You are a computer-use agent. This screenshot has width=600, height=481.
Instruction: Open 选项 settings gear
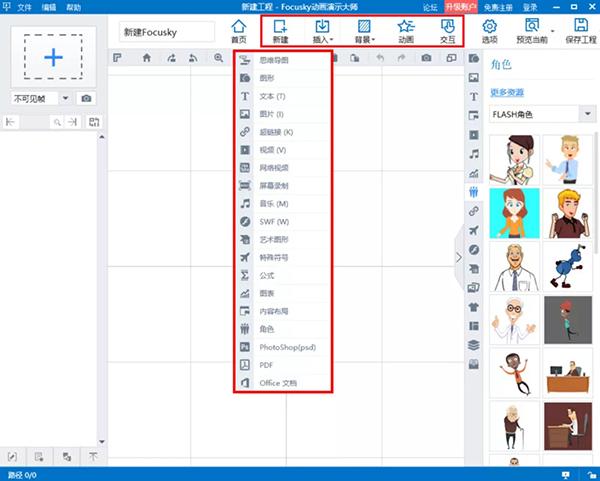click(489, 30)
